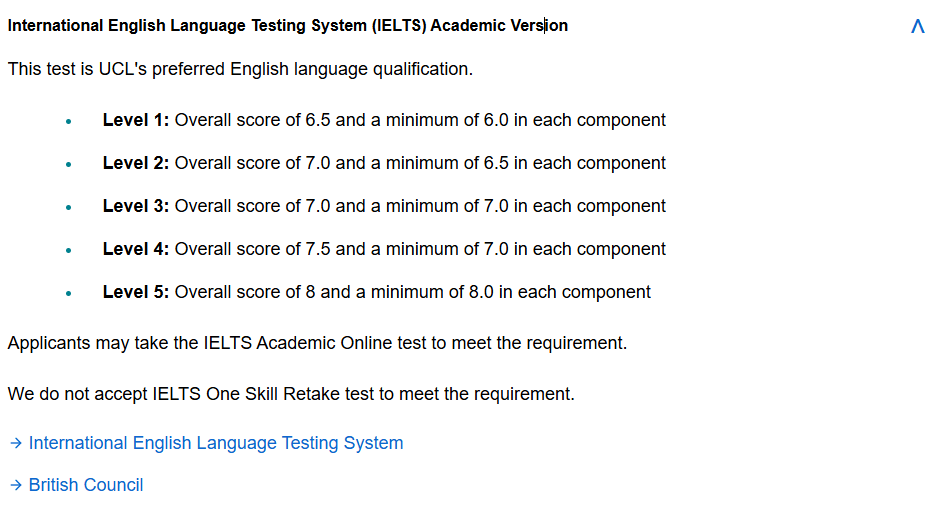
Task: Click the IELTS One Skill Retake sentence
Action: 291,394
